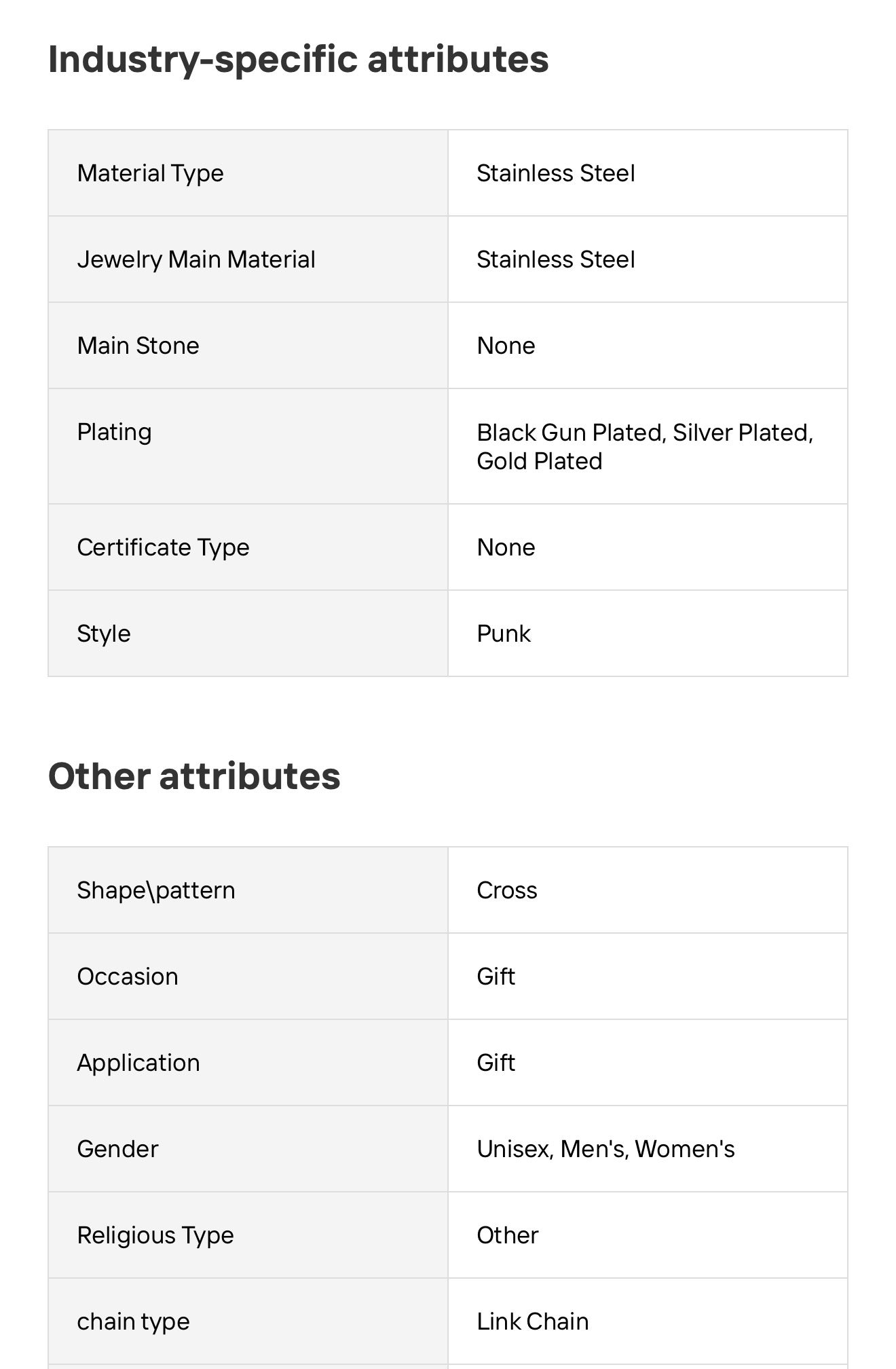Select the Jewelry Main Material label

[195, 259]
